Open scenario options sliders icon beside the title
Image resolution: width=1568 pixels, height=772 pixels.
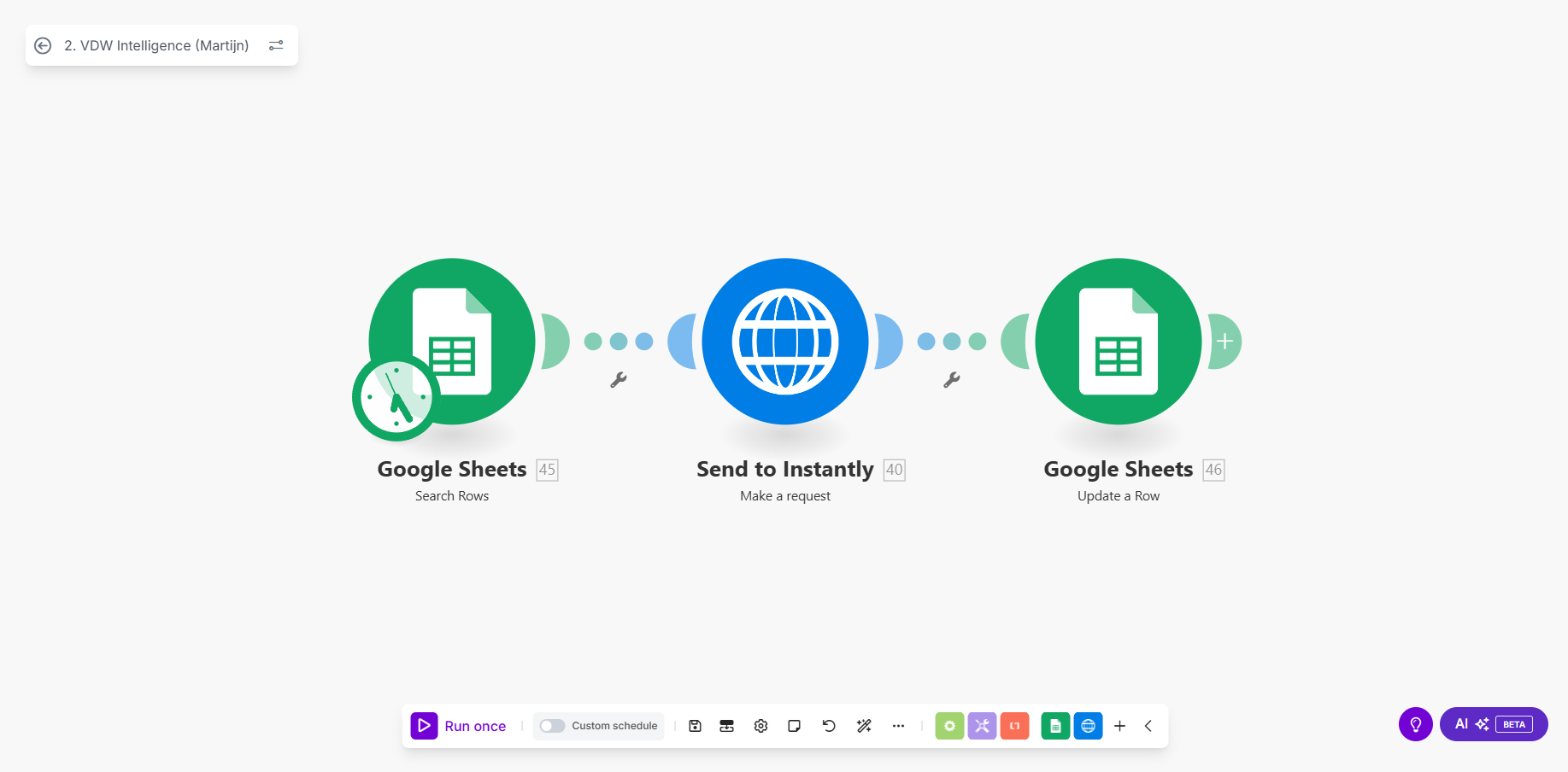click(276, 45)
